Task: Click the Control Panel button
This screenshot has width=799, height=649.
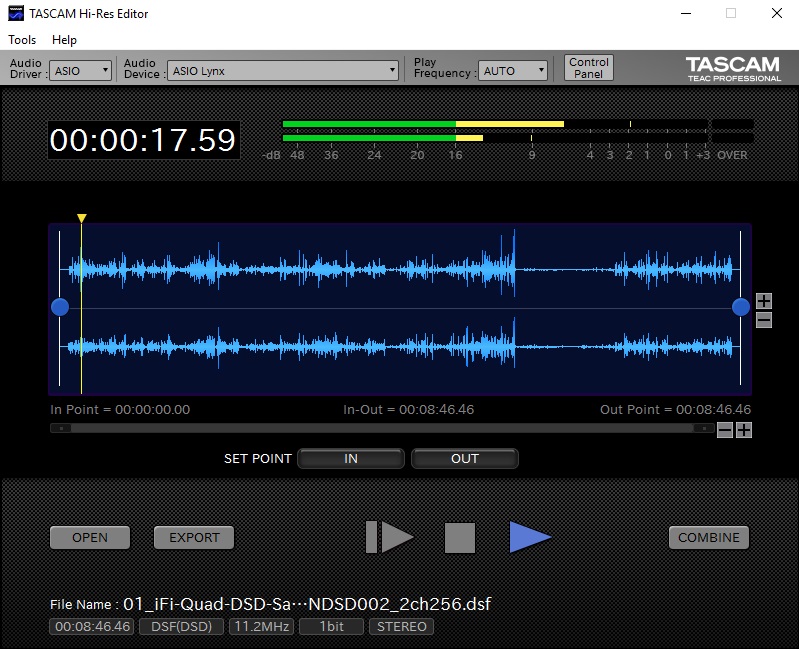Action: 589,68
